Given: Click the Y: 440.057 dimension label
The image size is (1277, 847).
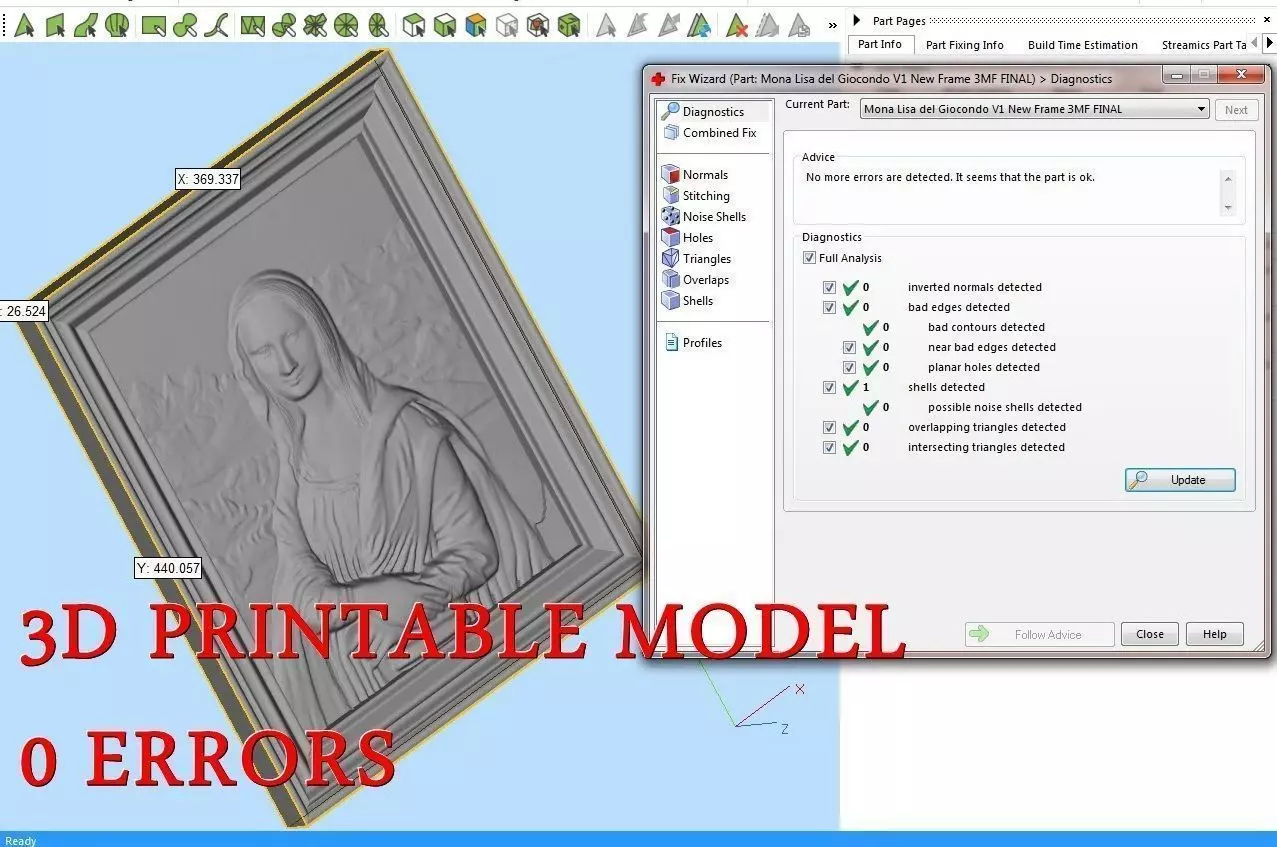Looking at the screenshot, I should coord(168,568).
